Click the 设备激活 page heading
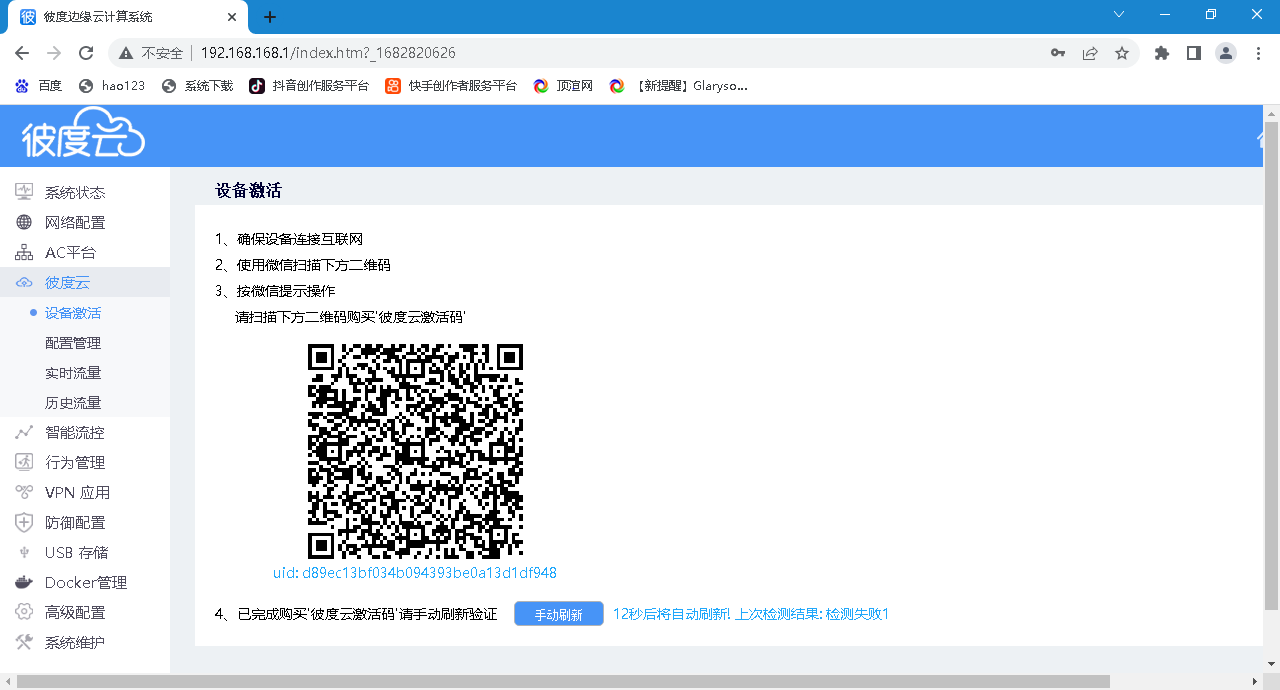Viewport: 1280px width, 690px height. pos(248,191)
